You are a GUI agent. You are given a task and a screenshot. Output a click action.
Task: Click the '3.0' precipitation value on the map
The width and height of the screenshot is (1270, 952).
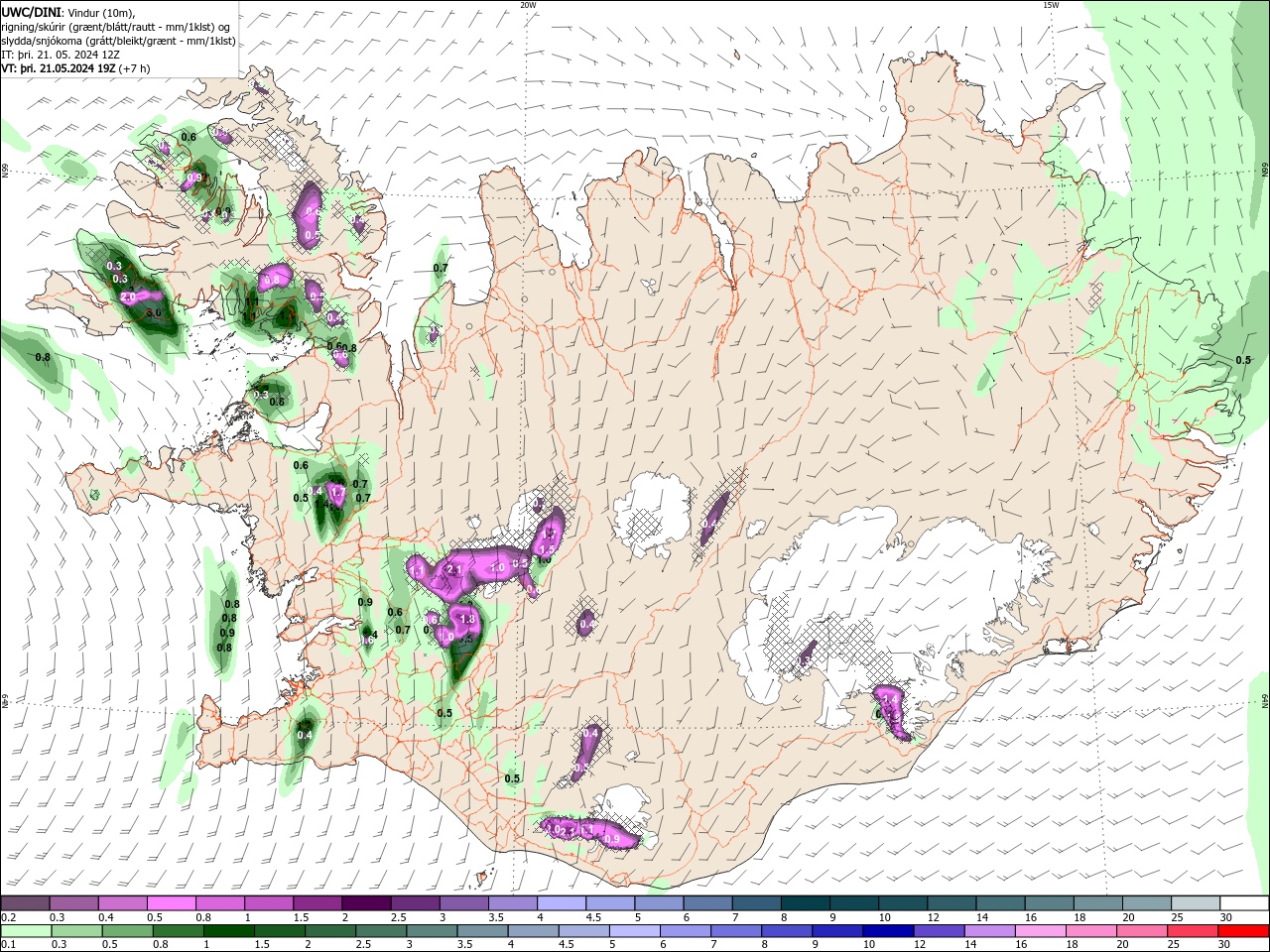(x=153, y=312)
